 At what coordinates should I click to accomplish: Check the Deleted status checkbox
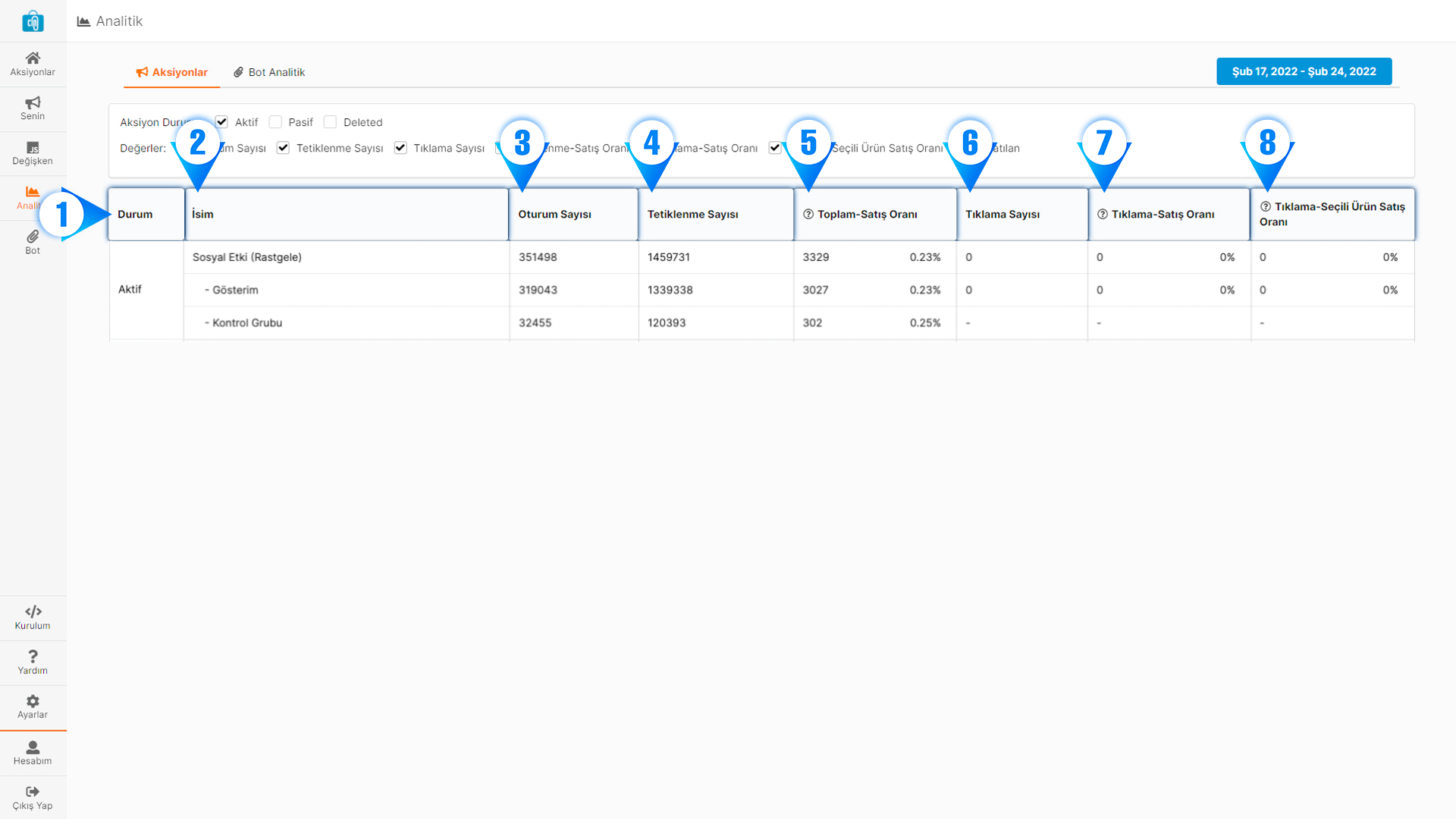[x=330, y=122]
